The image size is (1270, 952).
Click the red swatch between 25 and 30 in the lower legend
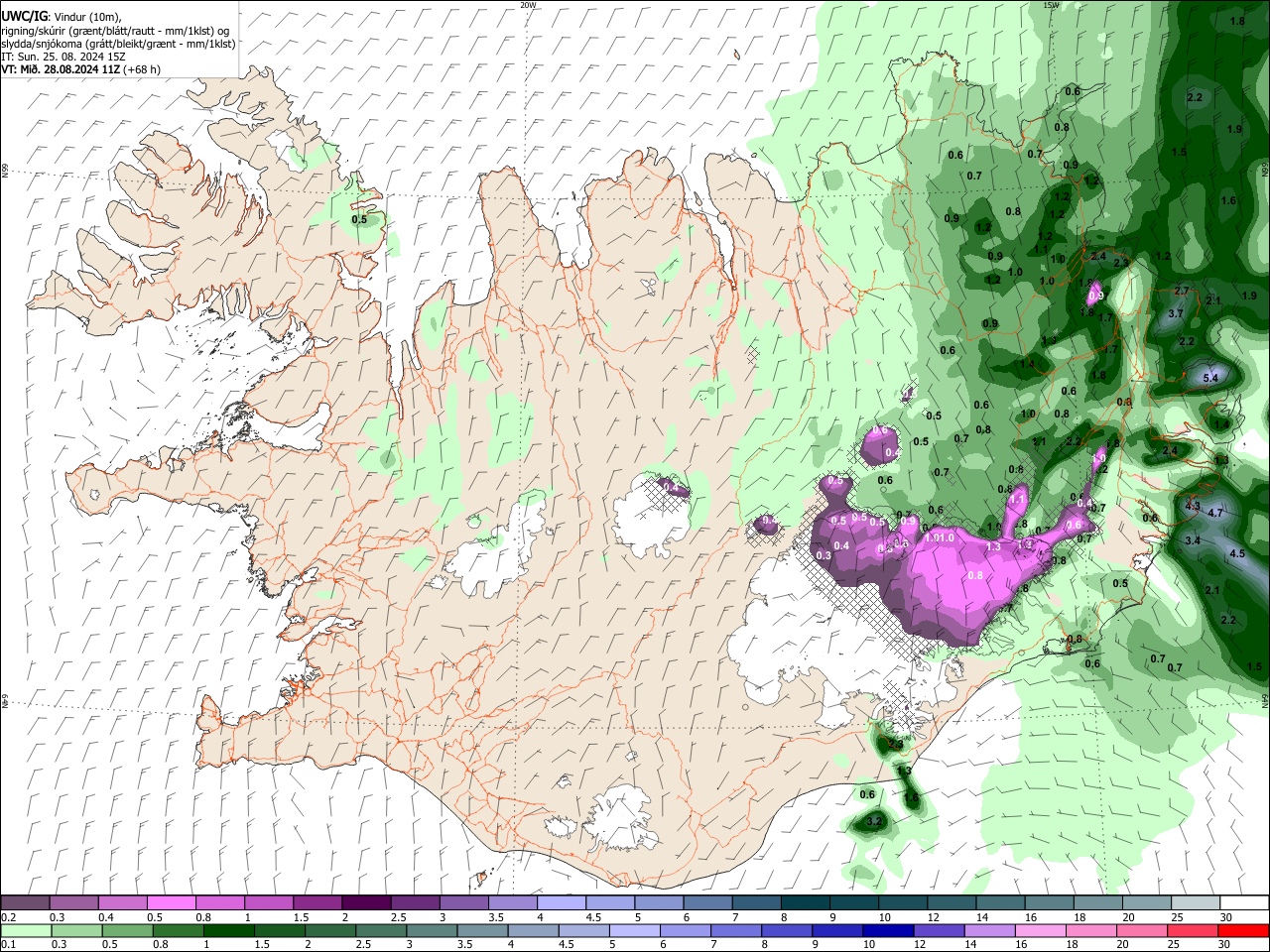click(1194, 930)
